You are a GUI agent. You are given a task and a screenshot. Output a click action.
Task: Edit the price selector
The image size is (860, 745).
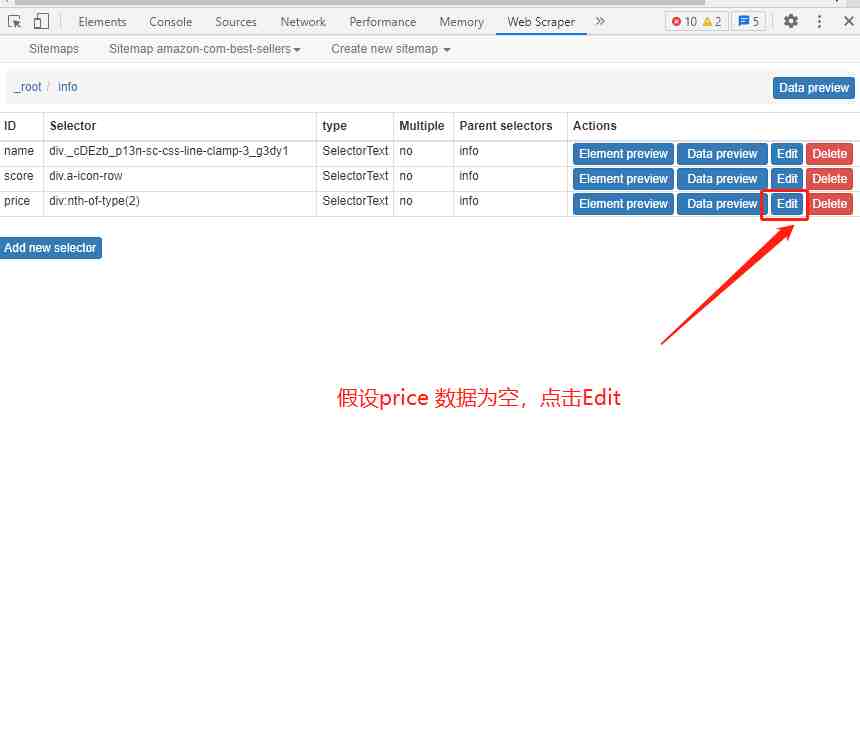[787, 204]
